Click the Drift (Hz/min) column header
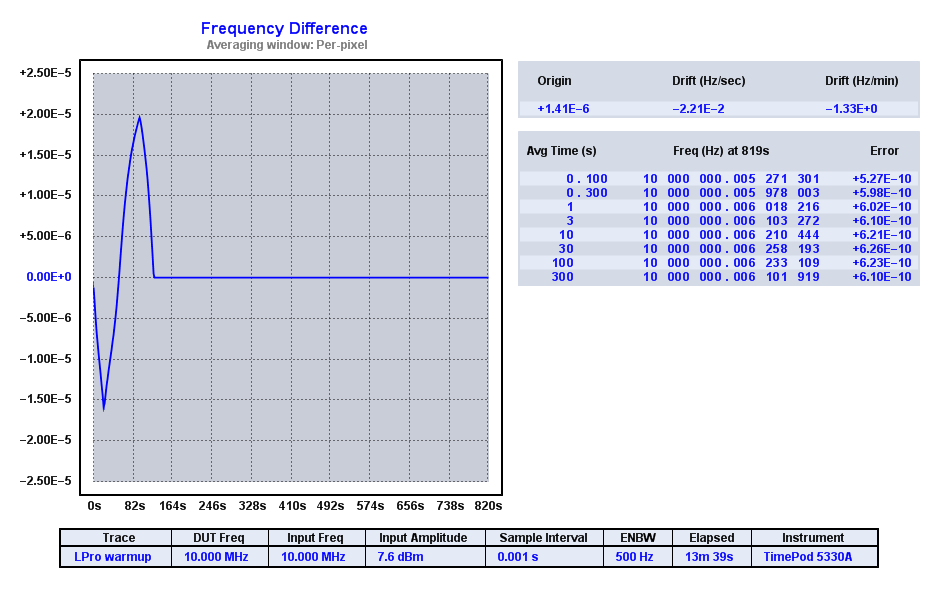The image size is (937, 601). [x=861, y=81]
